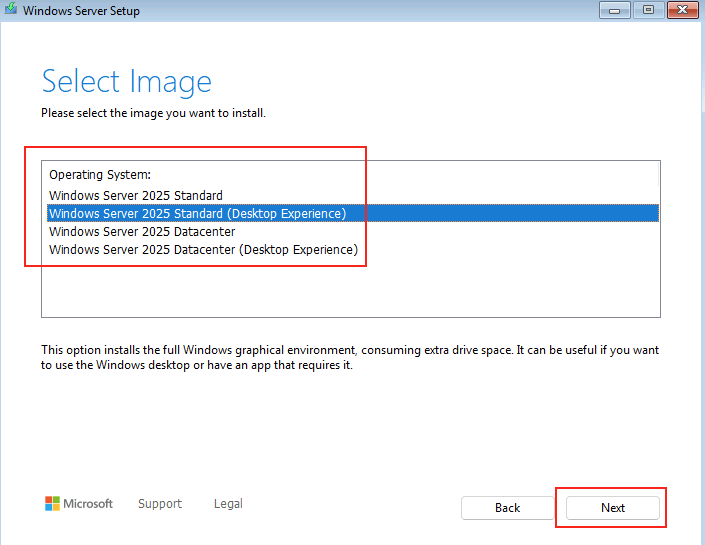
Task: Click the Windows Server Setup title icon
Action: click(11, 9)
